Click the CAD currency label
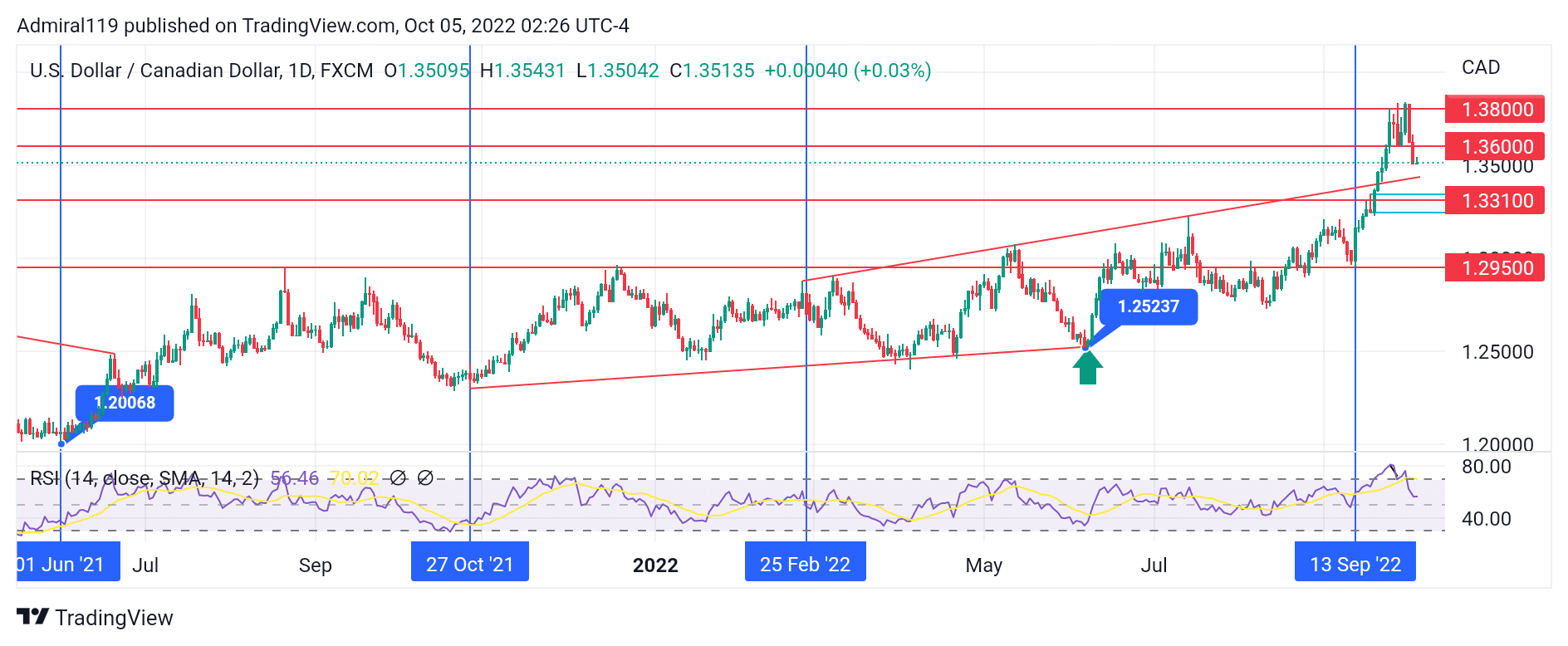 (x=1481, y=67)
